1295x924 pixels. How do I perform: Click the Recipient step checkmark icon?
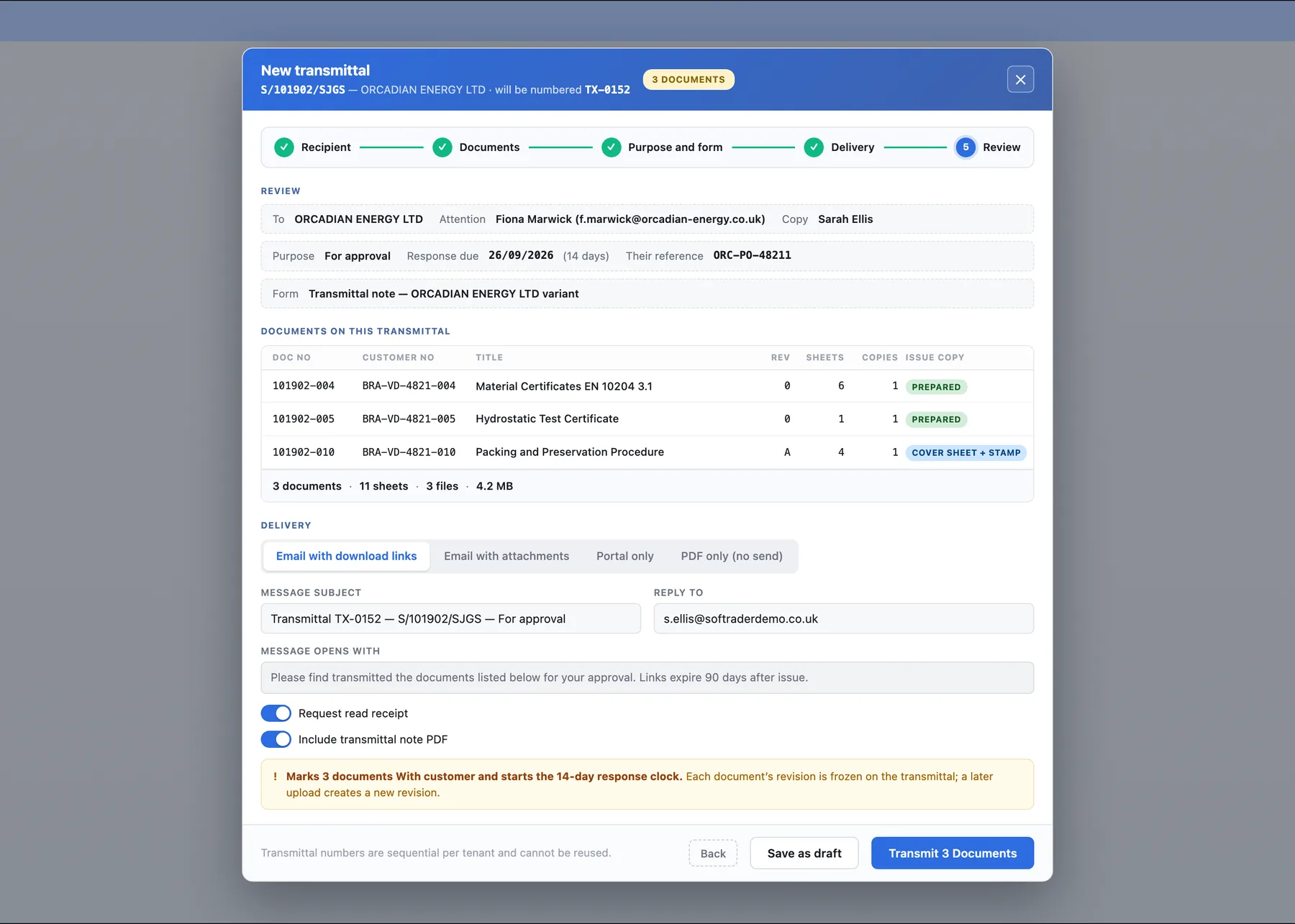284,147
